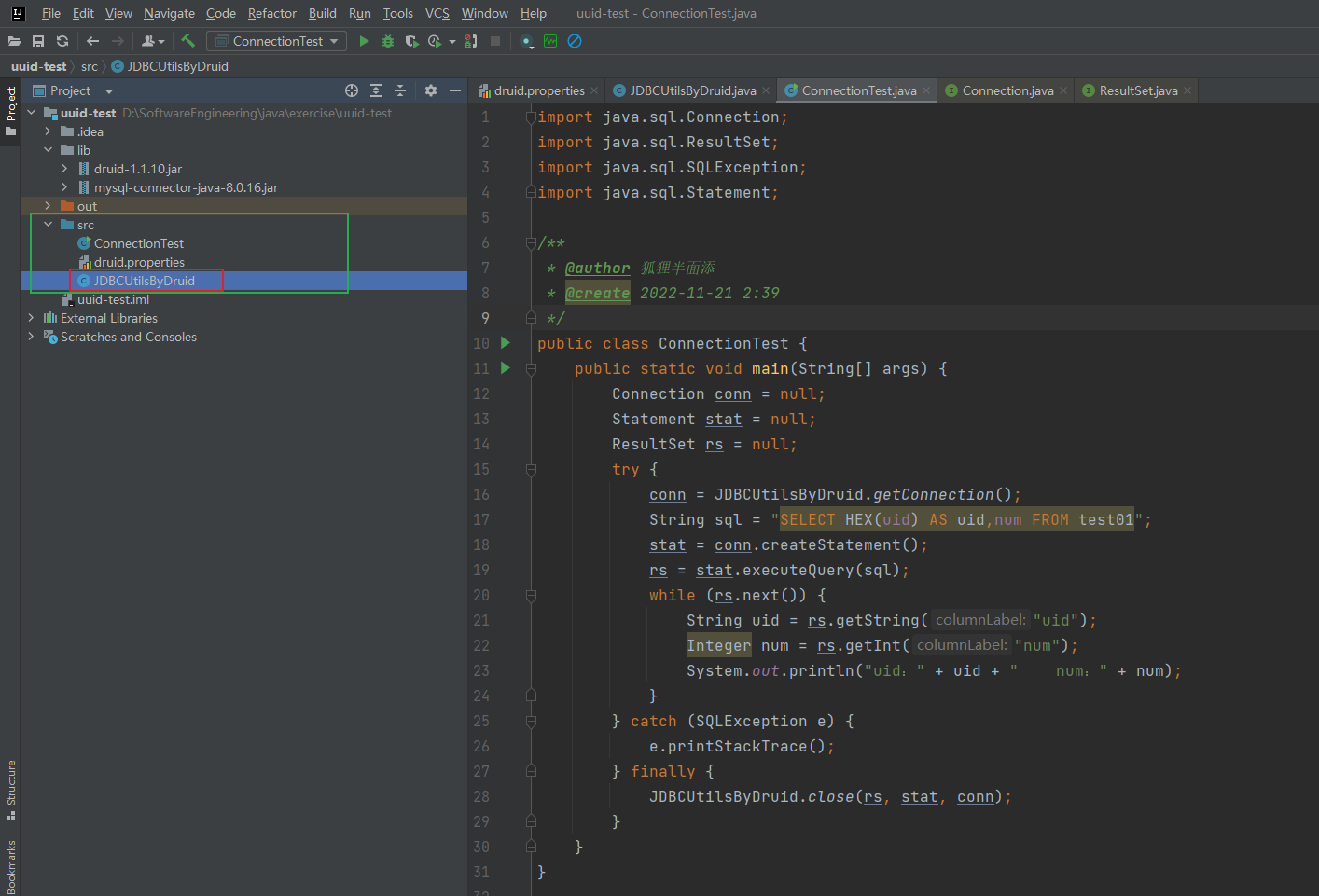Run ConnectionTest with green play icon
The image size is (1319, 896).
[364, 41]
